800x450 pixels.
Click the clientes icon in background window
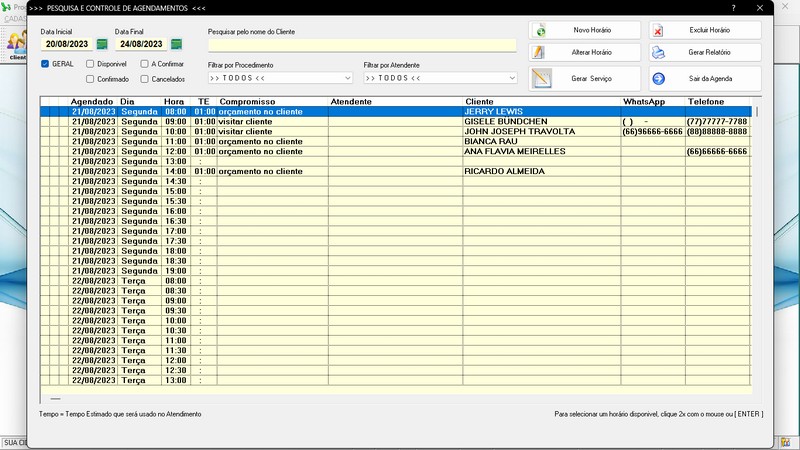[17, 45]
